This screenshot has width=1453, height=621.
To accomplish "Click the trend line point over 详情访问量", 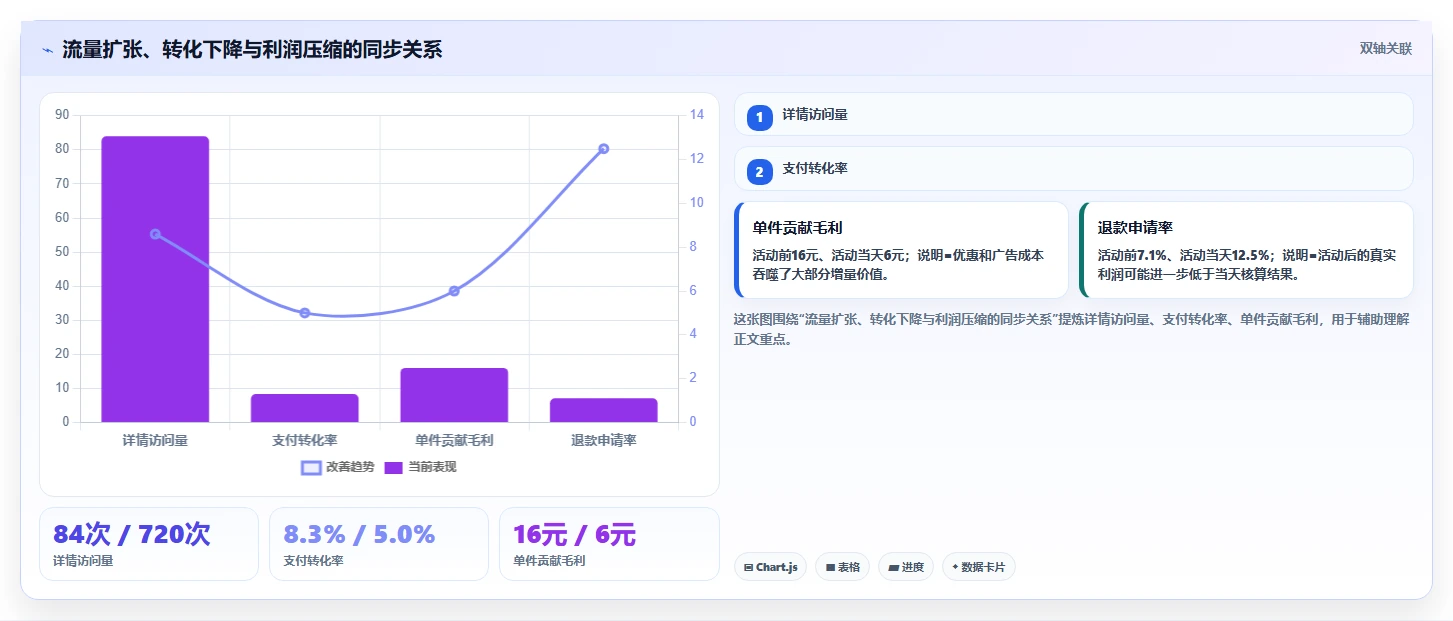I will (155, 234).
